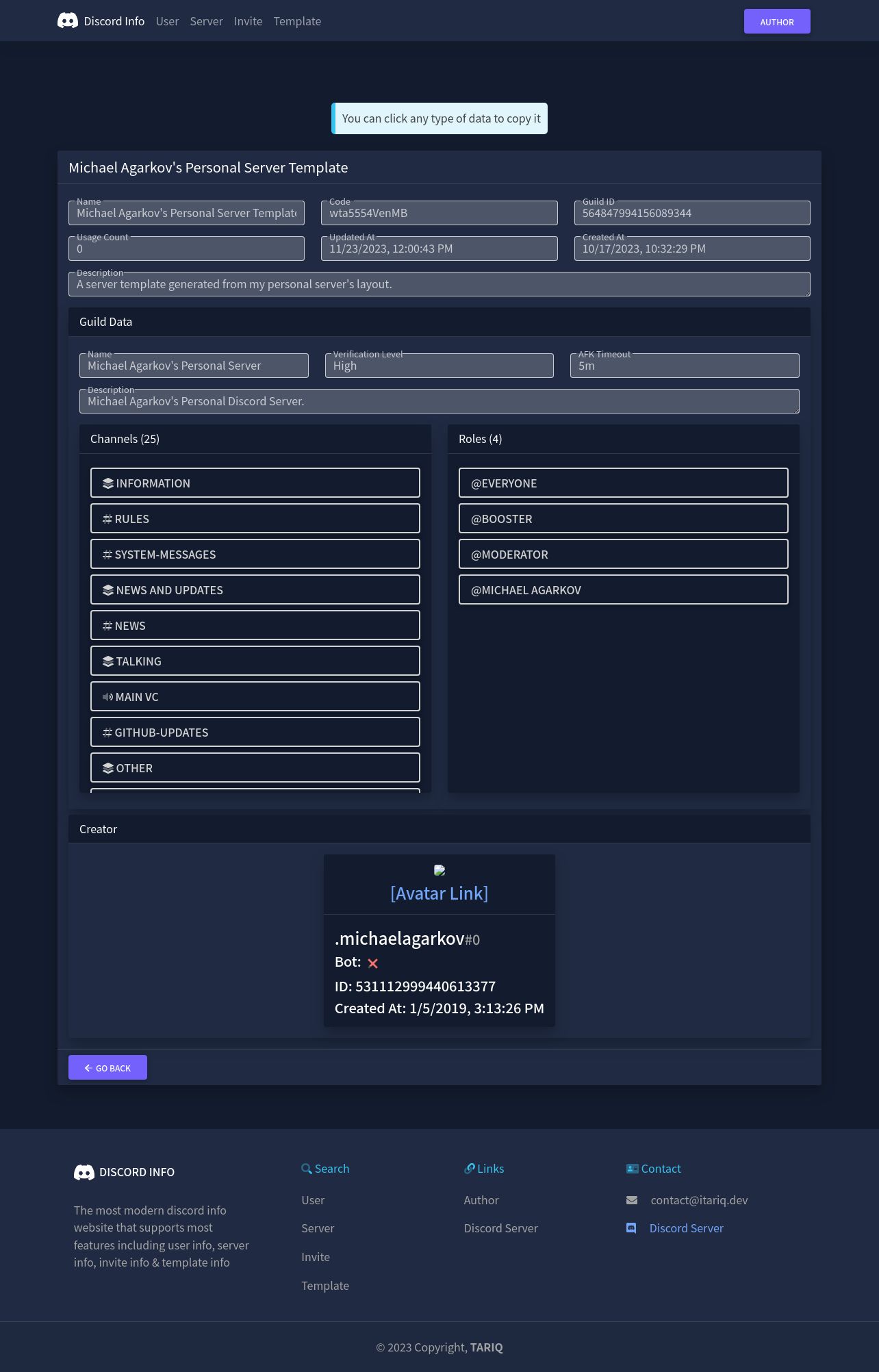Open the Server page from navbar
The width and height of the screenshot is (879, 1372).
coord(206,21)
